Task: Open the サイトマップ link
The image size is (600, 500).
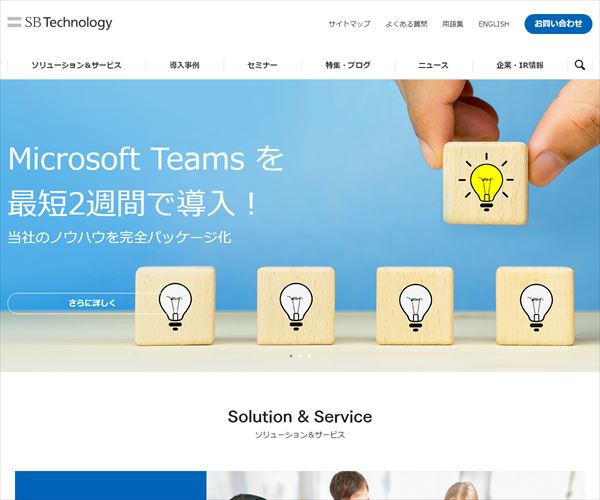Action: [x=349, y=24]
